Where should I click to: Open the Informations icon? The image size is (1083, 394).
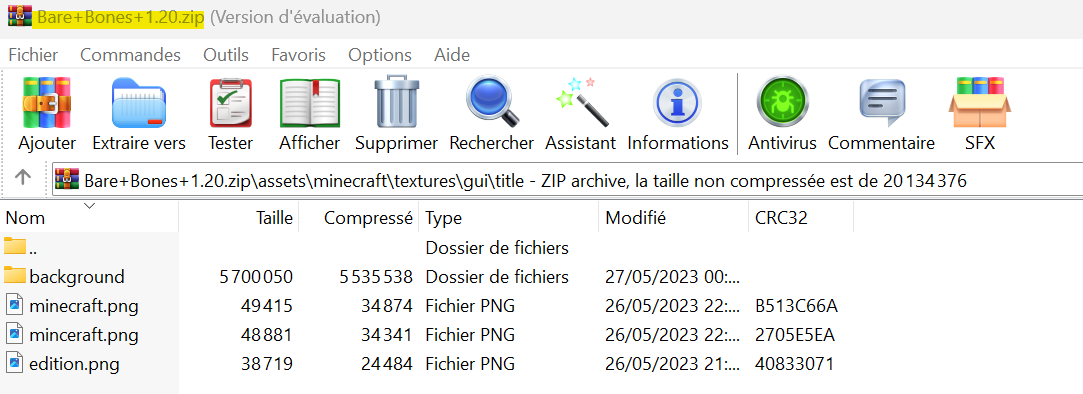(678, 104)
